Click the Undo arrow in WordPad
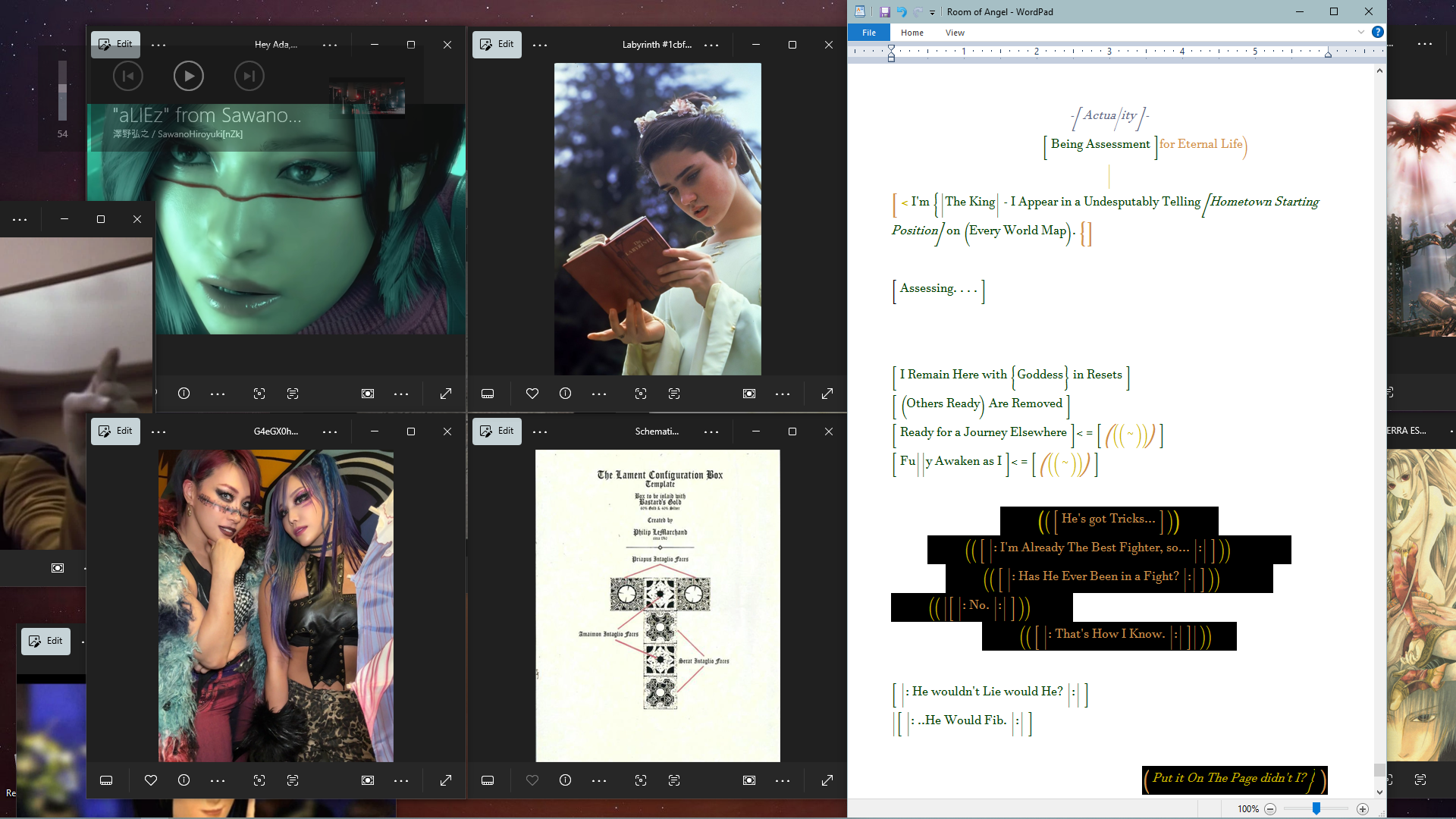Viewport: 1456px width, 819px height. point(901,11)
